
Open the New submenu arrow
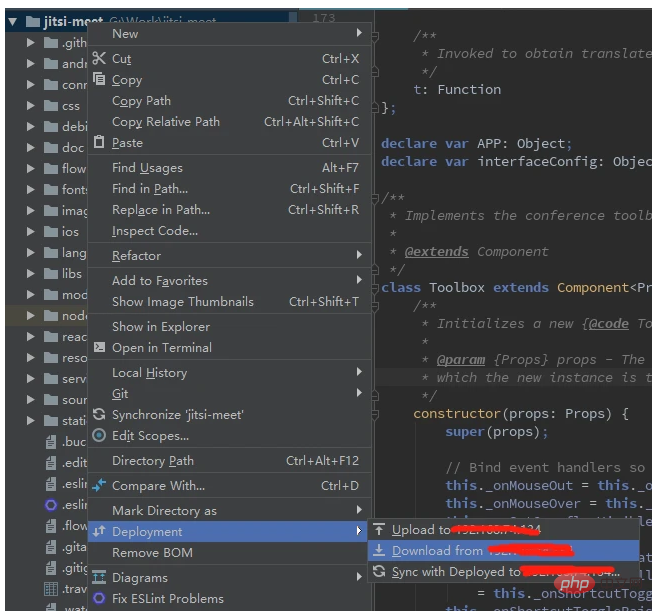[x=359, y=32]
